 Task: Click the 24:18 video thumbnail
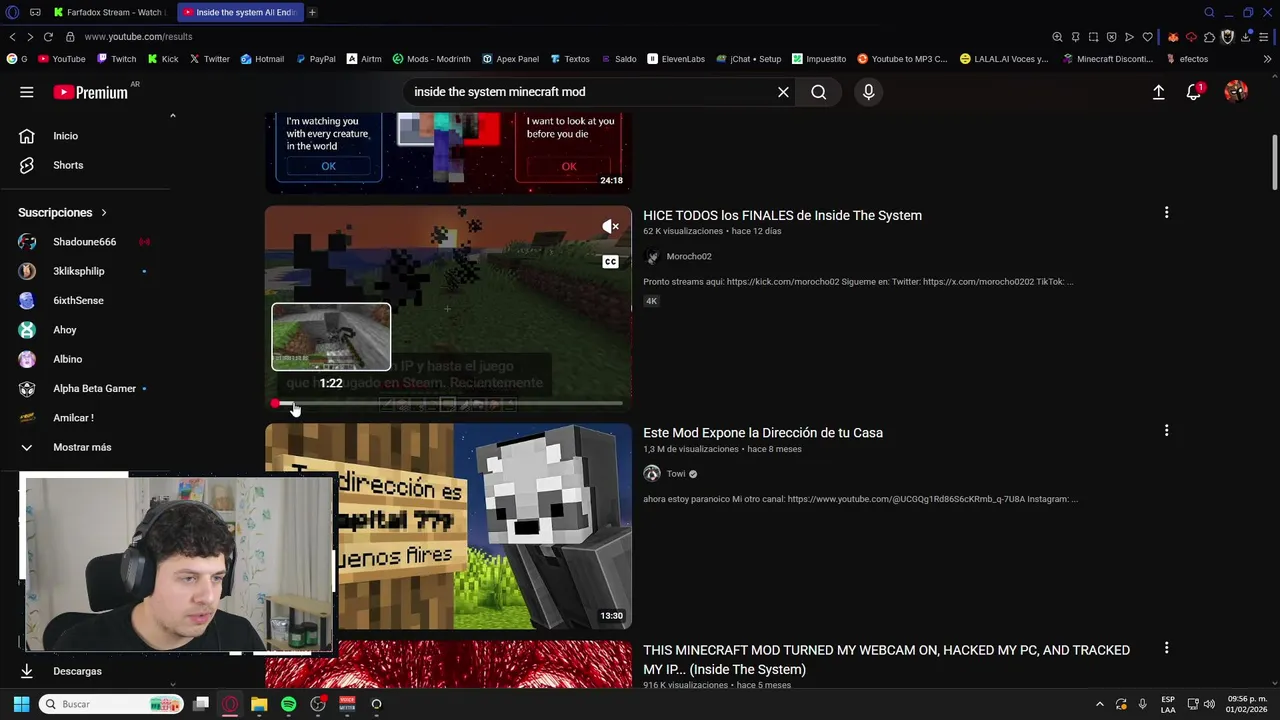pyautogui.click(x=448, y=153)
